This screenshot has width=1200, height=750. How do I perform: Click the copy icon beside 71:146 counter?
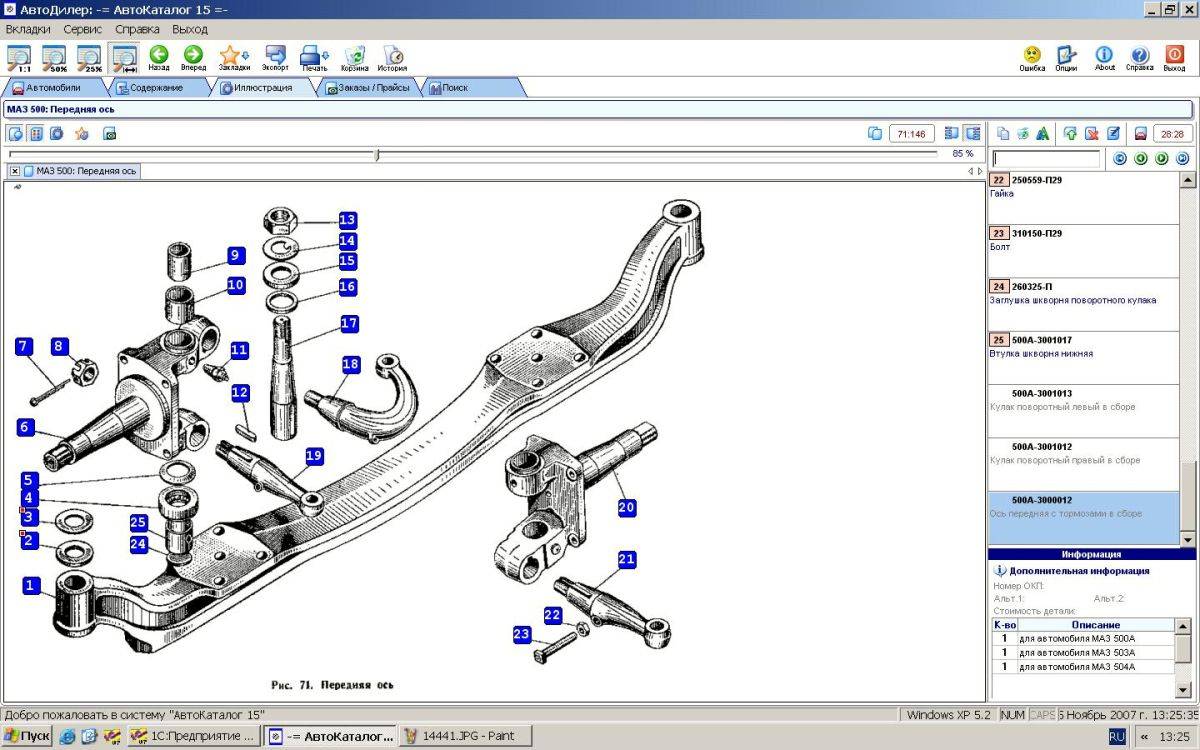874,133
